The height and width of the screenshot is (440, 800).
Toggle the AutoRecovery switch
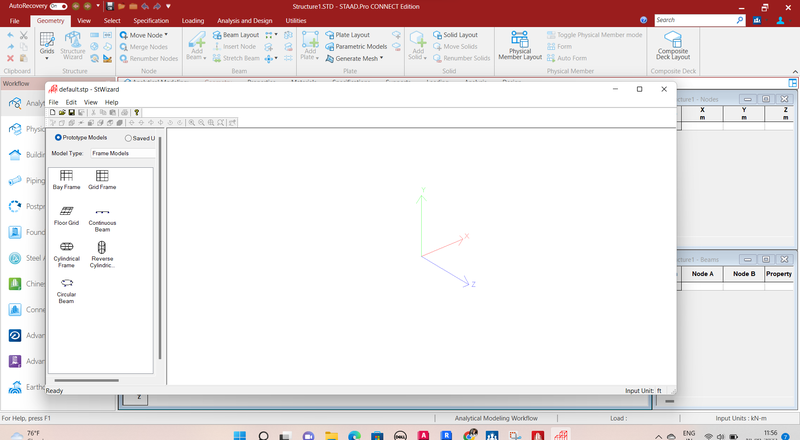point(59,6)
